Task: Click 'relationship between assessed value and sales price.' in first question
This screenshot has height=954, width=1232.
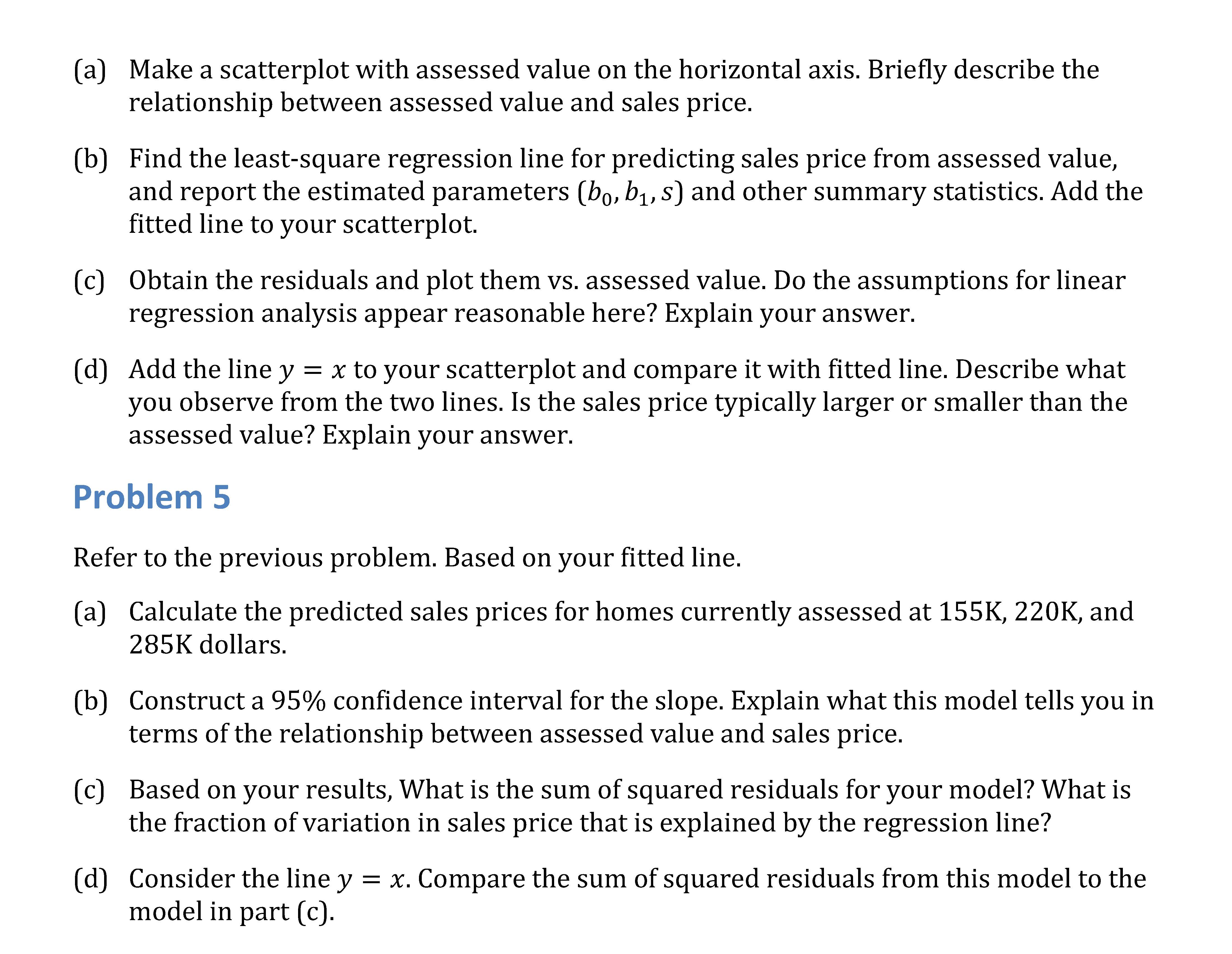Action: click(441, 103)
